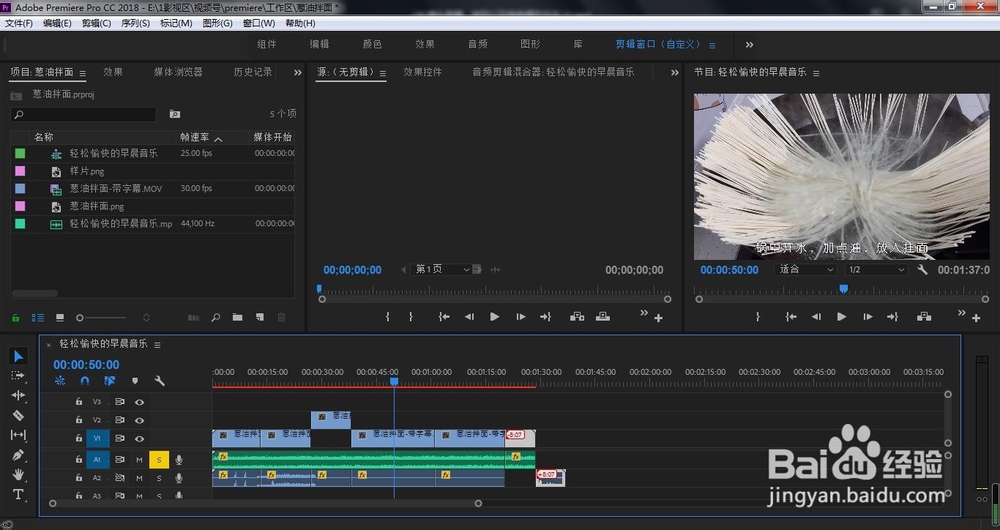The image size is (1000, 530).
Task: Toggle Linked Selection in timeline
Action: (110, 381)
